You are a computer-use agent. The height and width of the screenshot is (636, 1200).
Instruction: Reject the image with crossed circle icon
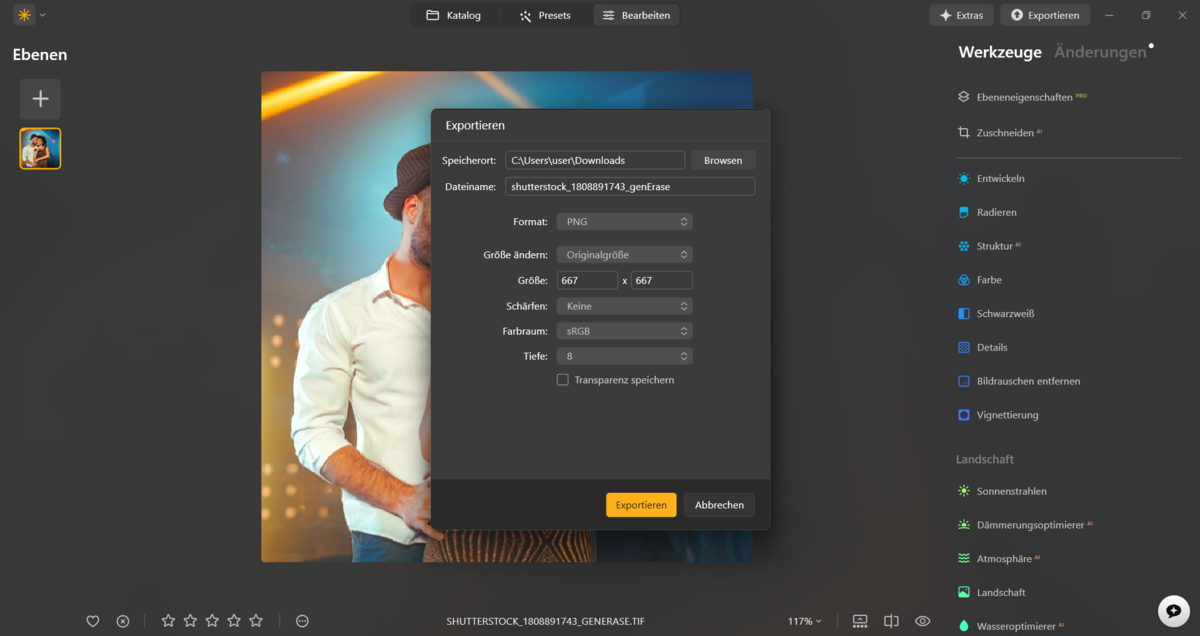click(x=122, y=620)
